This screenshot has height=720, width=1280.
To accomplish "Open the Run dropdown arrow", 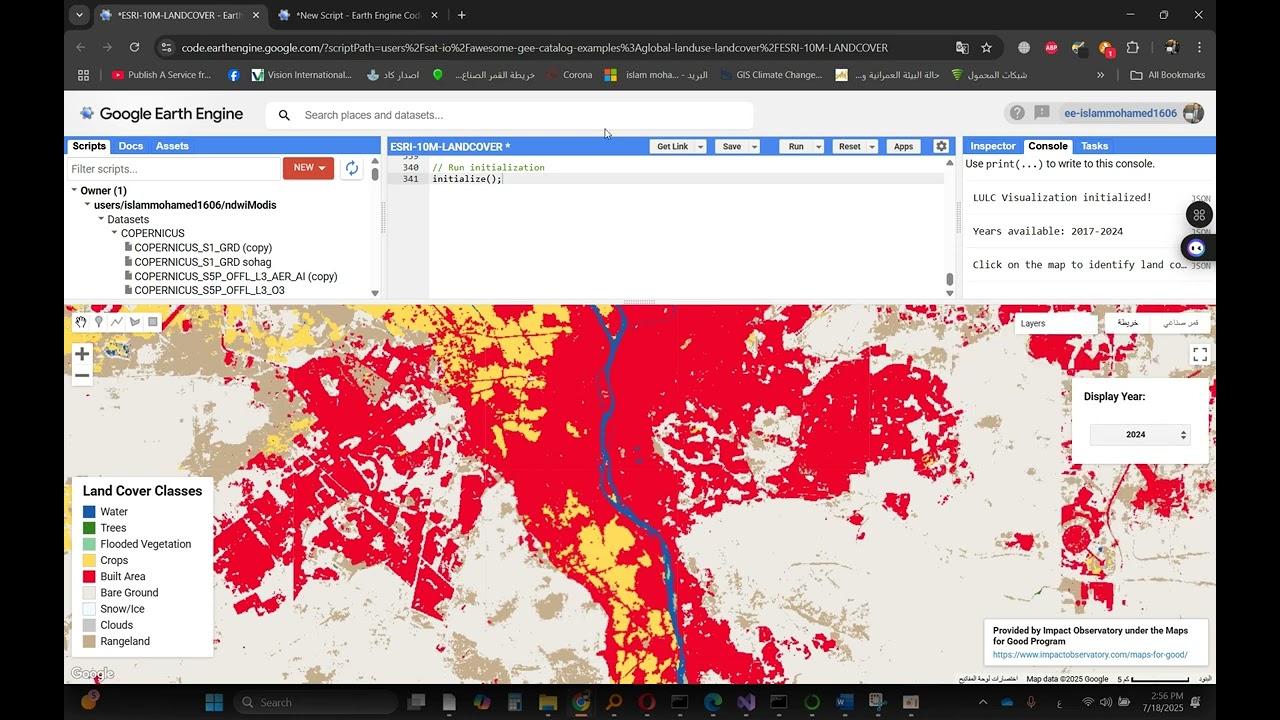I will [818, 146].
